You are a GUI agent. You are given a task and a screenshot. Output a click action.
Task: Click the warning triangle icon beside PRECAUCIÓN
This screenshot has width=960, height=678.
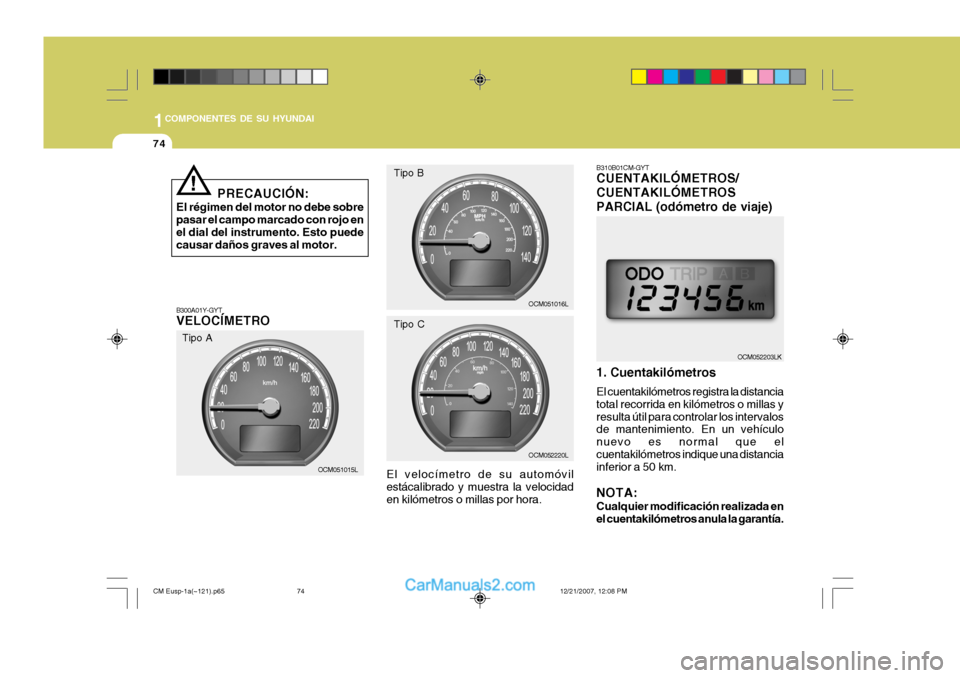[x=193, y=180]
